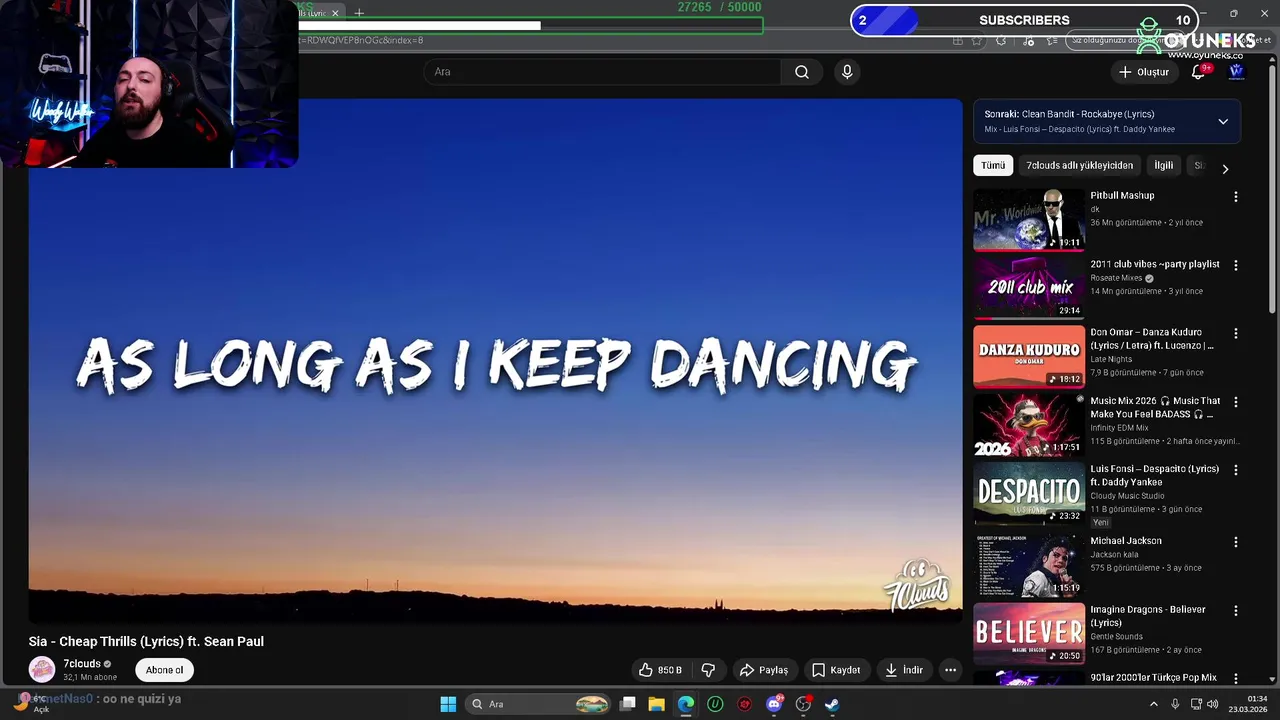
Task: Open the Mr. Worldwide Pitbull thumbnail
Action: 1029,220
